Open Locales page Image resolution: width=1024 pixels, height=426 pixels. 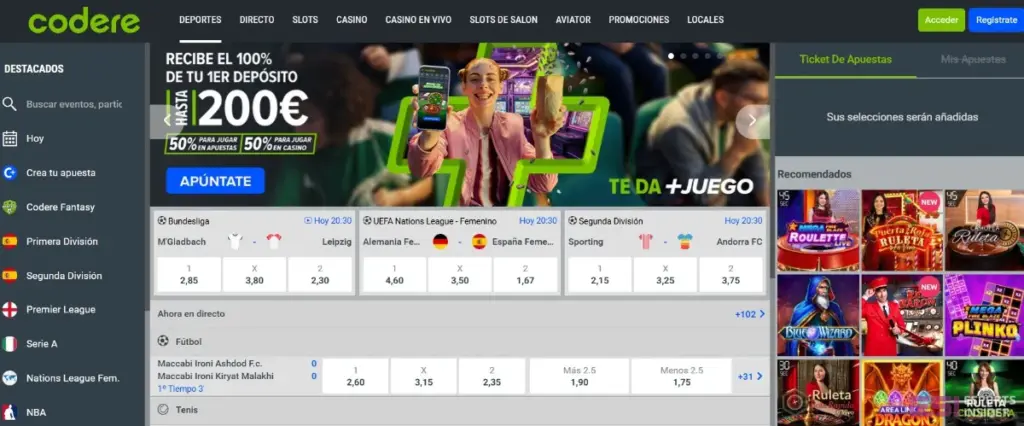pyautogui.click(x=705, y=20)
